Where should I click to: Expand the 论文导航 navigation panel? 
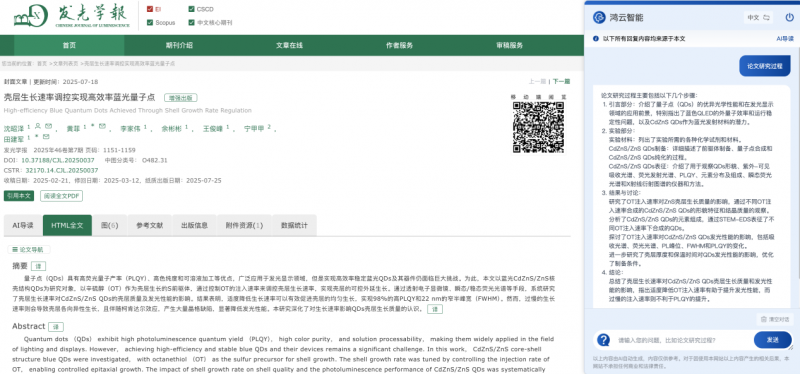point(29,250)
